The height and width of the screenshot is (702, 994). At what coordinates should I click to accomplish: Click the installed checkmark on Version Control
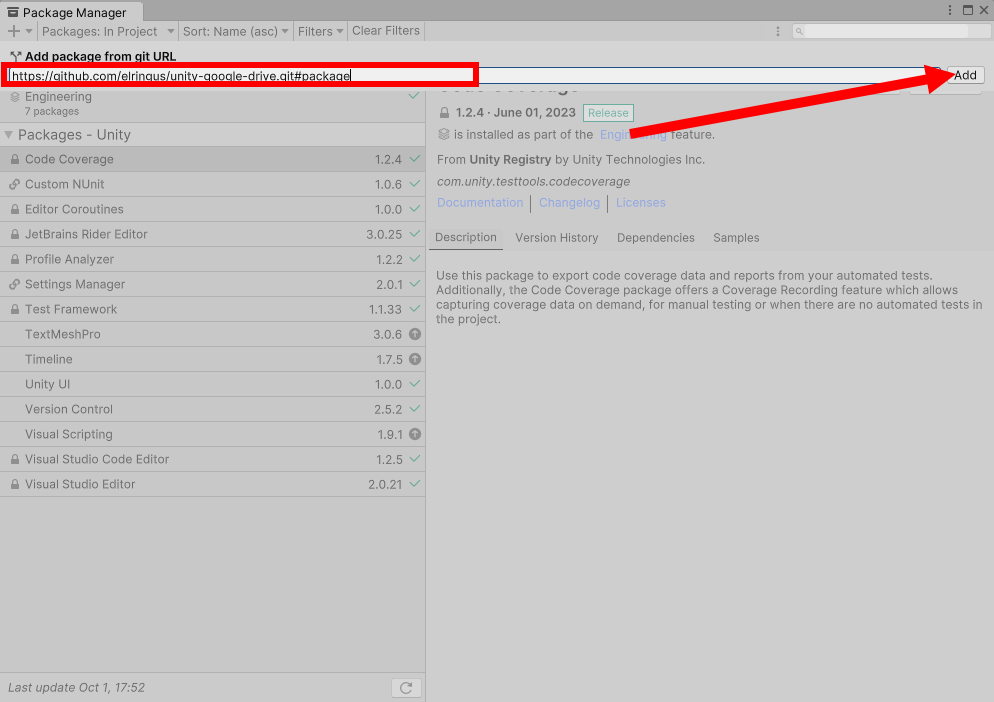pyautogui.click(x=415, y=408)
